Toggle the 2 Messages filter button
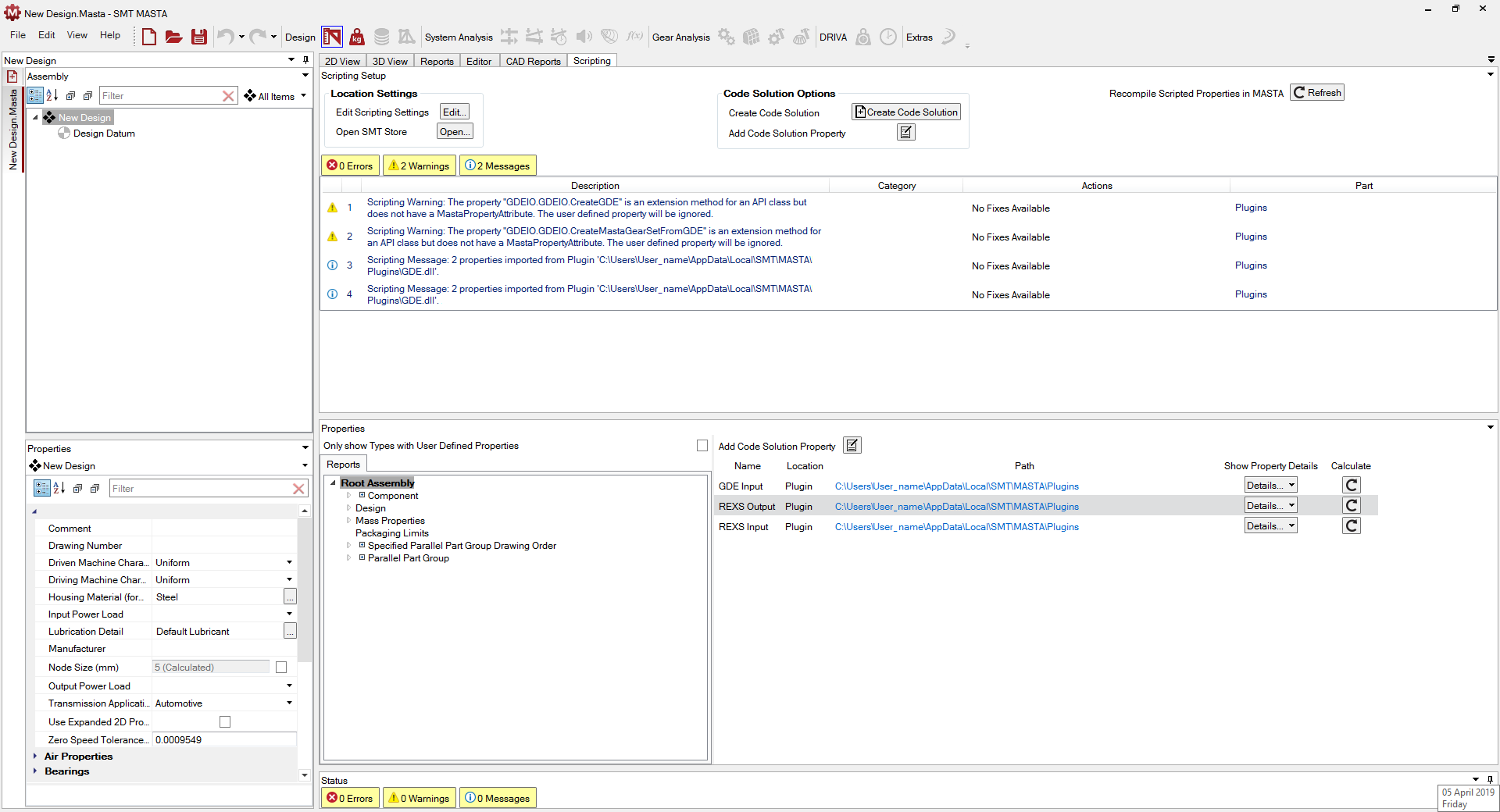 pyautogui.click(x=498, y=166)
